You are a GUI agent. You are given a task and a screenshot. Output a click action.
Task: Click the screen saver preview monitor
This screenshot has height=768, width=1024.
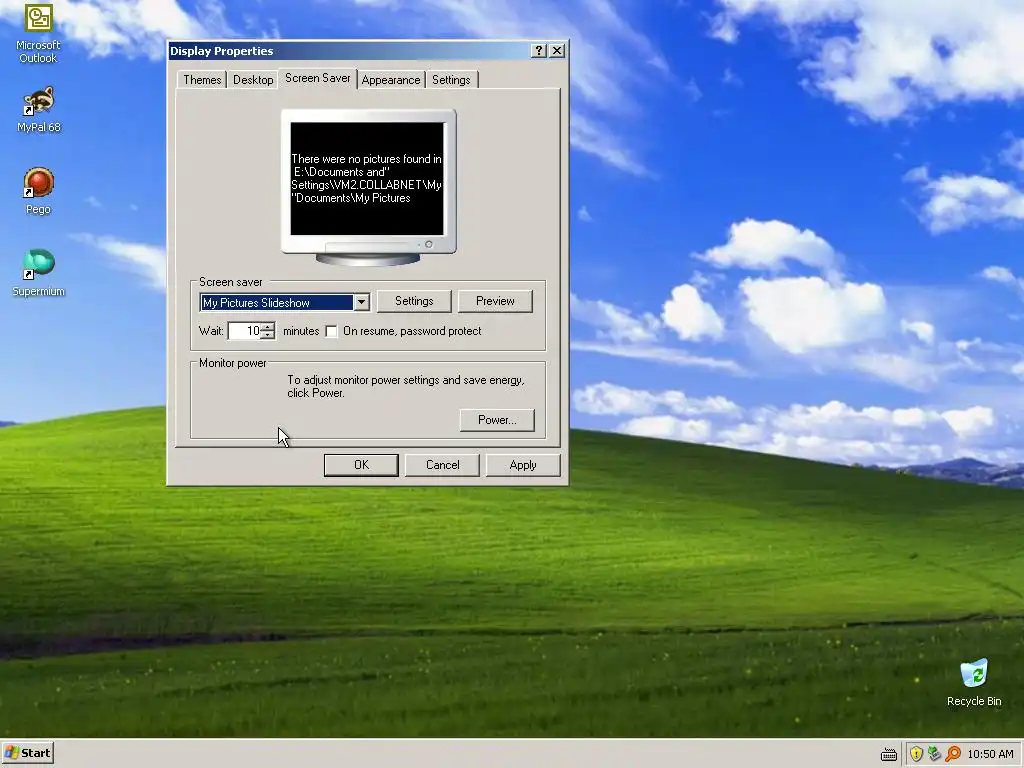[x=368, y=188]
